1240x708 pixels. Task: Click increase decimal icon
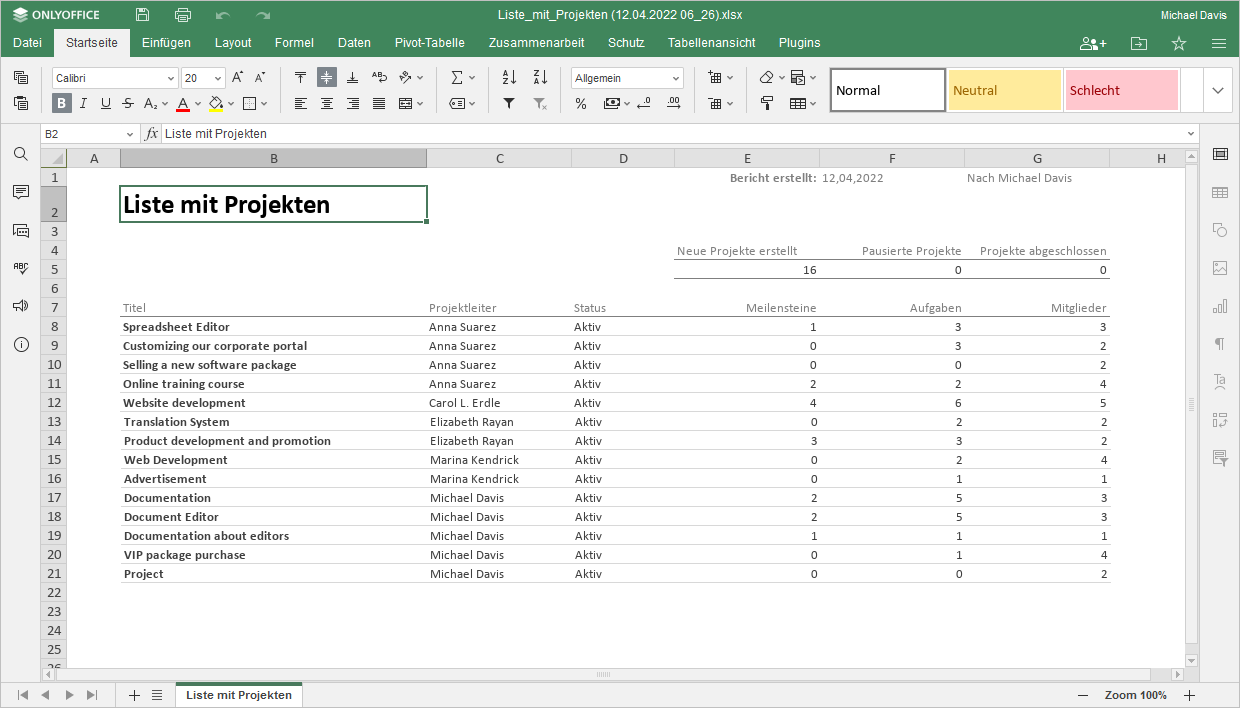[675, 103]
